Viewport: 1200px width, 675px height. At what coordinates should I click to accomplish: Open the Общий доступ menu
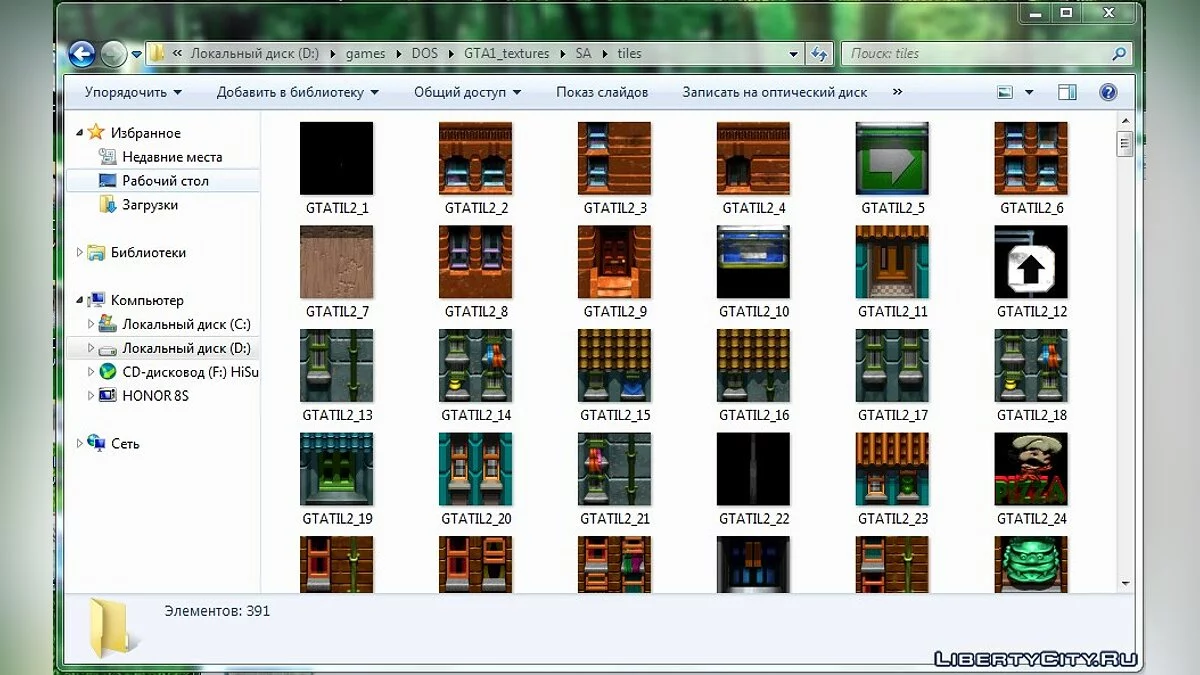[467, 92]
